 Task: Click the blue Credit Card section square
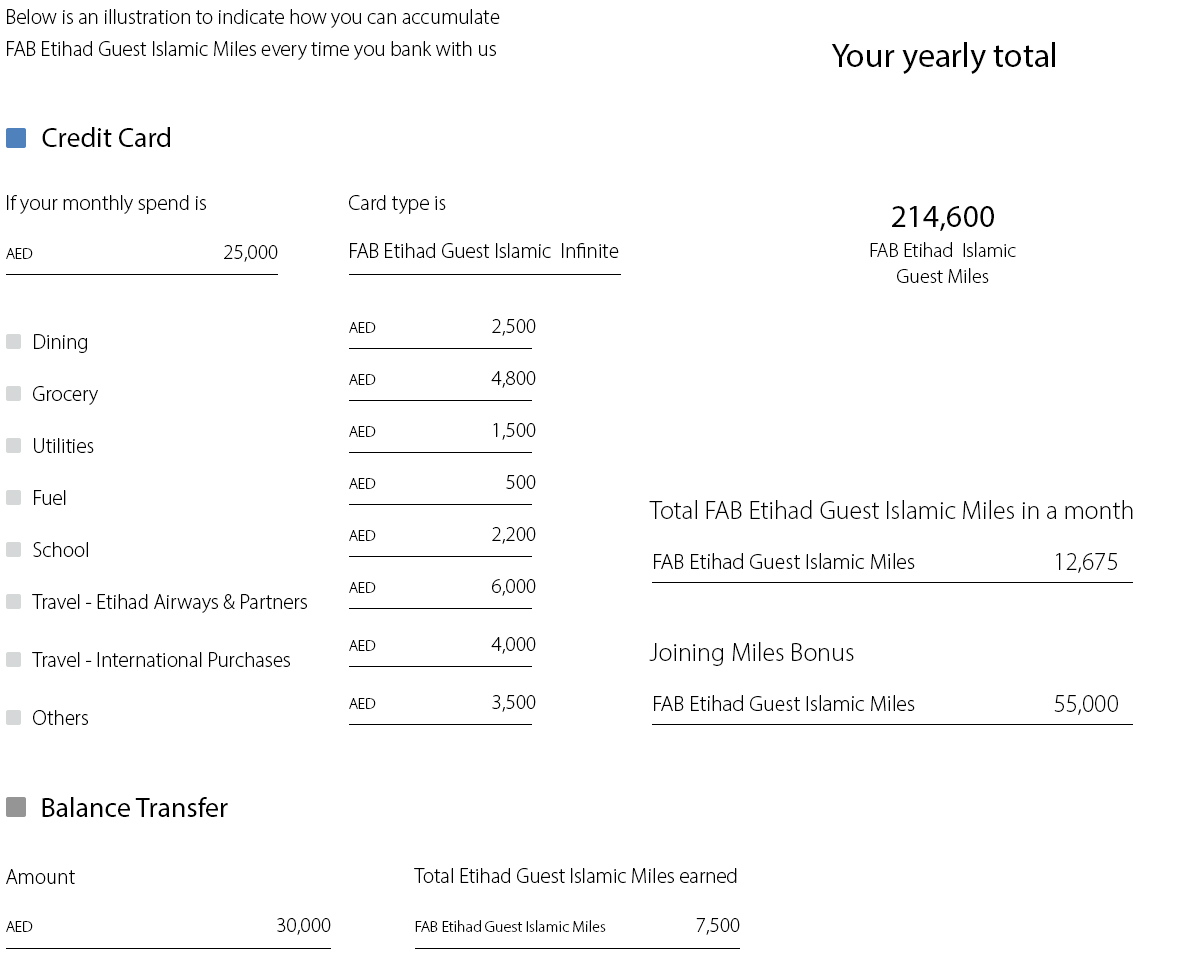tap(16, 138)
